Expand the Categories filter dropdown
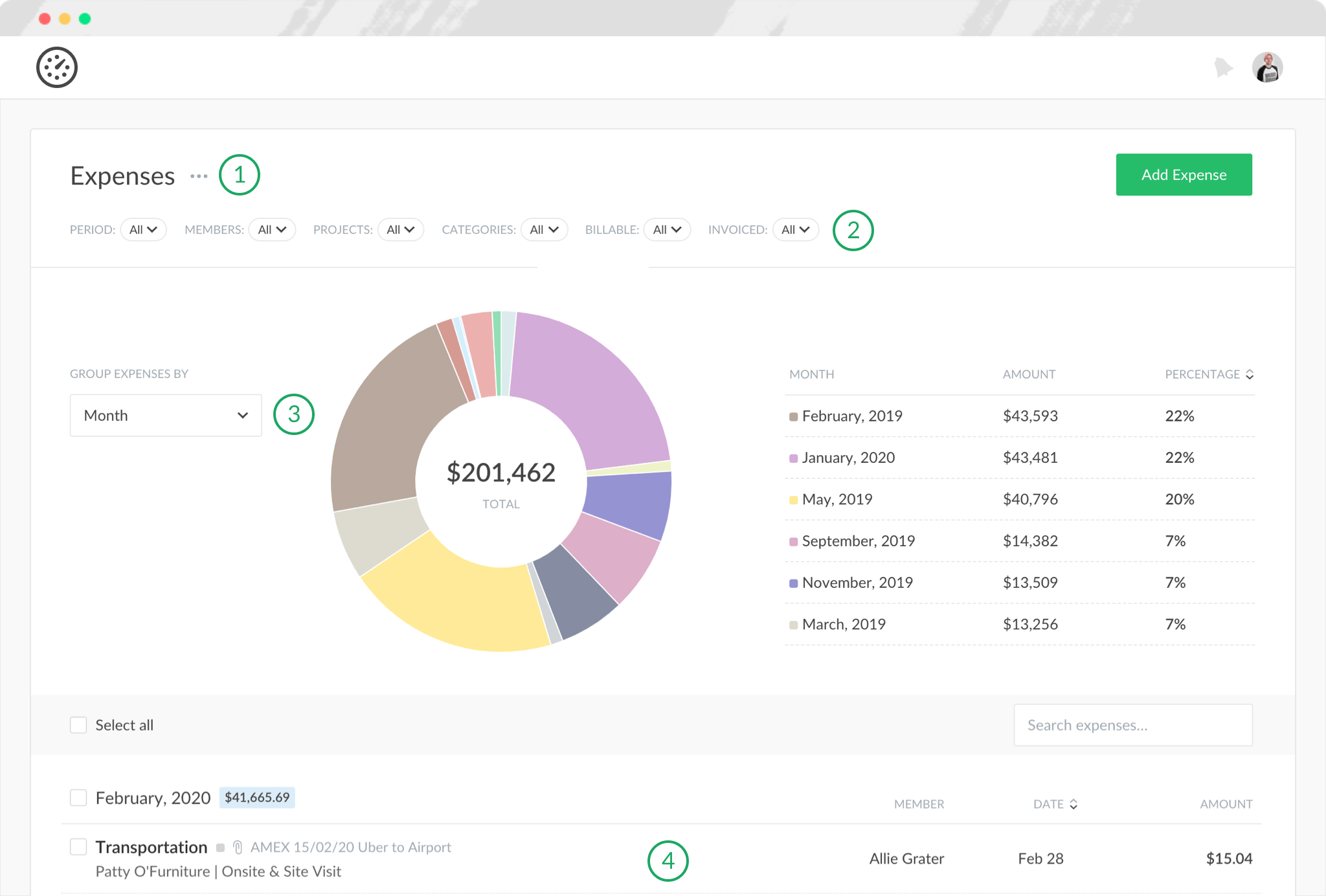This screenshot has height=896, width=1326. (544, 230)
